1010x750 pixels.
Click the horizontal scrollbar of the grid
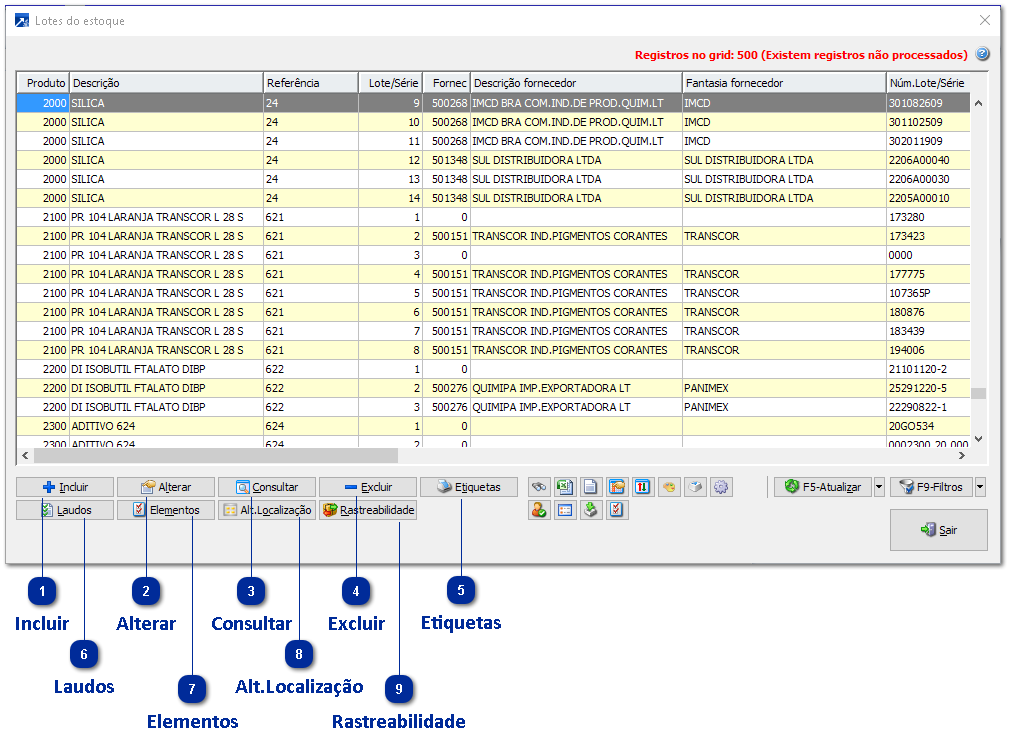[x=215, y=455]
